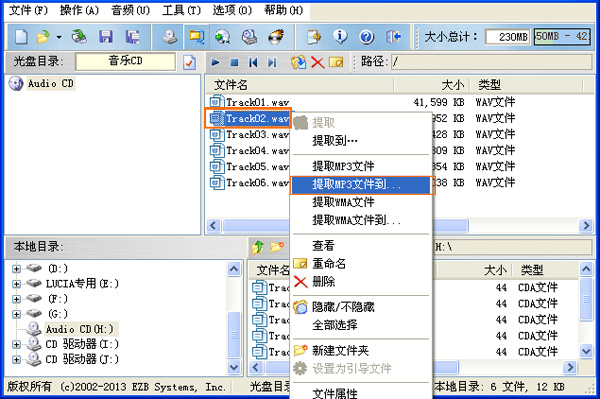Viewport: 600px width, 399px height.
Task: Click the disc properties checkmark icon
Action: 189,62
